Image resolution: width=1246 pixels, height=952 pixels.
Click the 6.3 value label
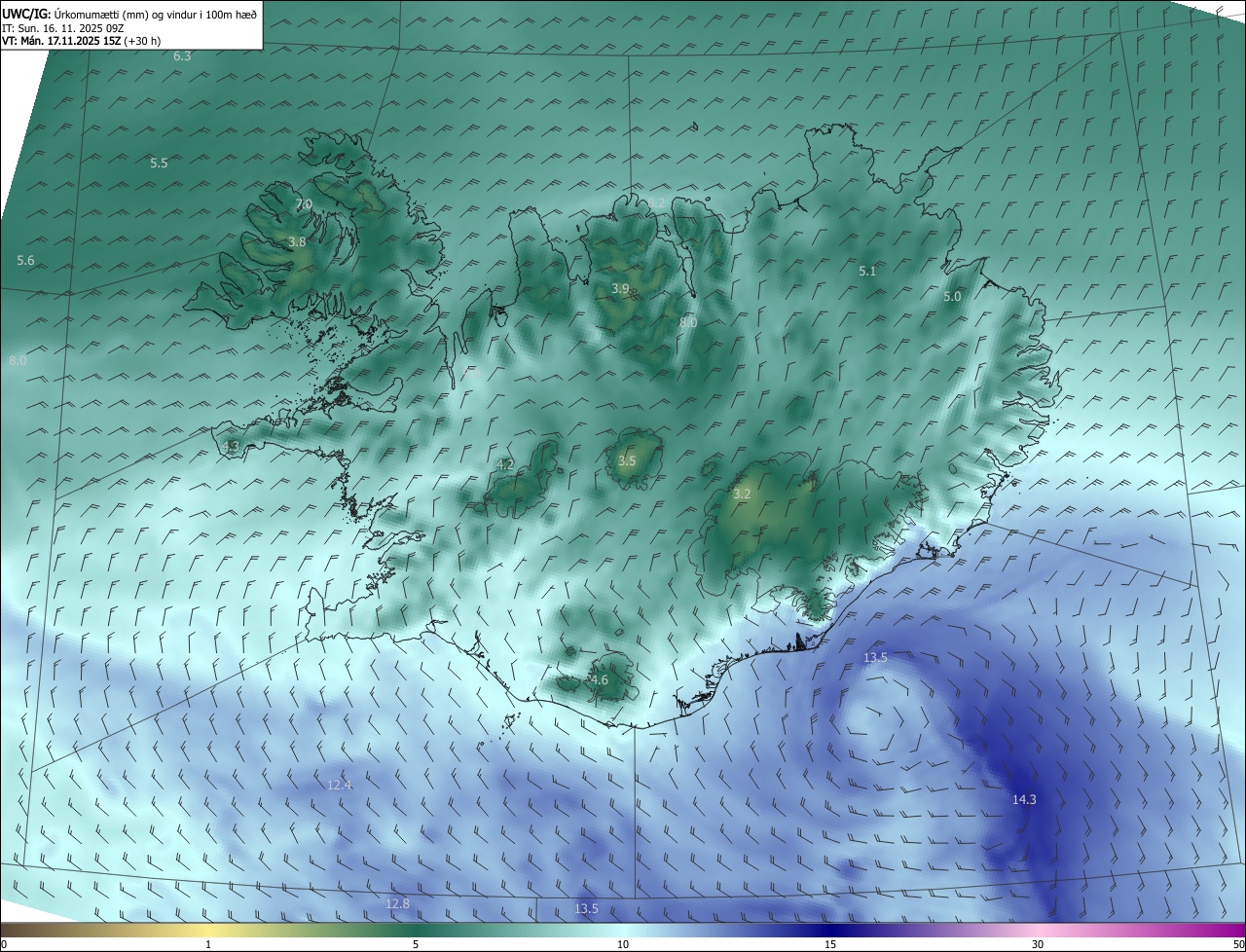click(182, 56)
